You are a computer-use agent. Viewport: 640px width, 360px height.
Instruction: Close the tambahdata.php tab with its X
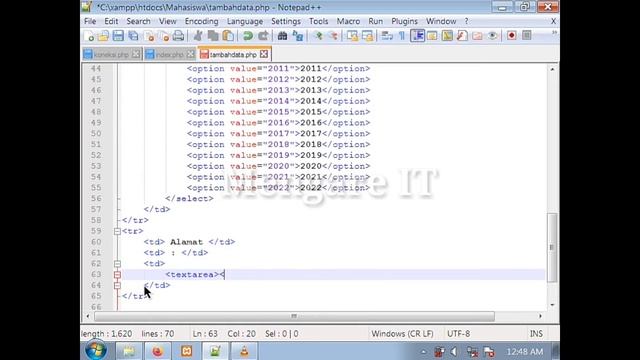264,54
